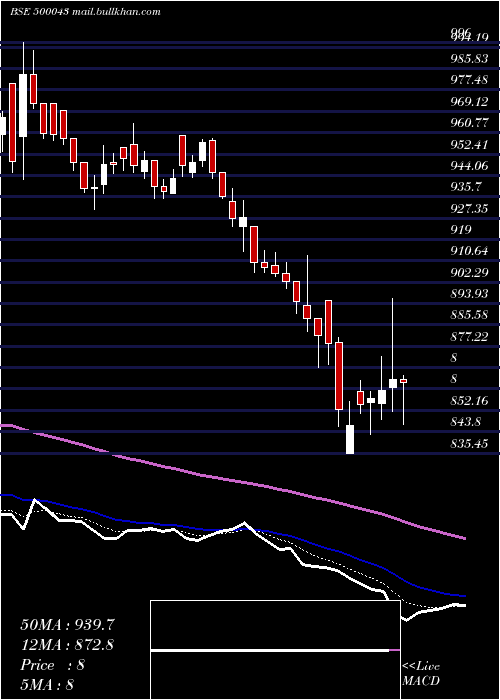Image resolution: width=500 pixels, height=700 pixels.
Task: Click the 852.16 price axis label
Action: coord(469,400)
